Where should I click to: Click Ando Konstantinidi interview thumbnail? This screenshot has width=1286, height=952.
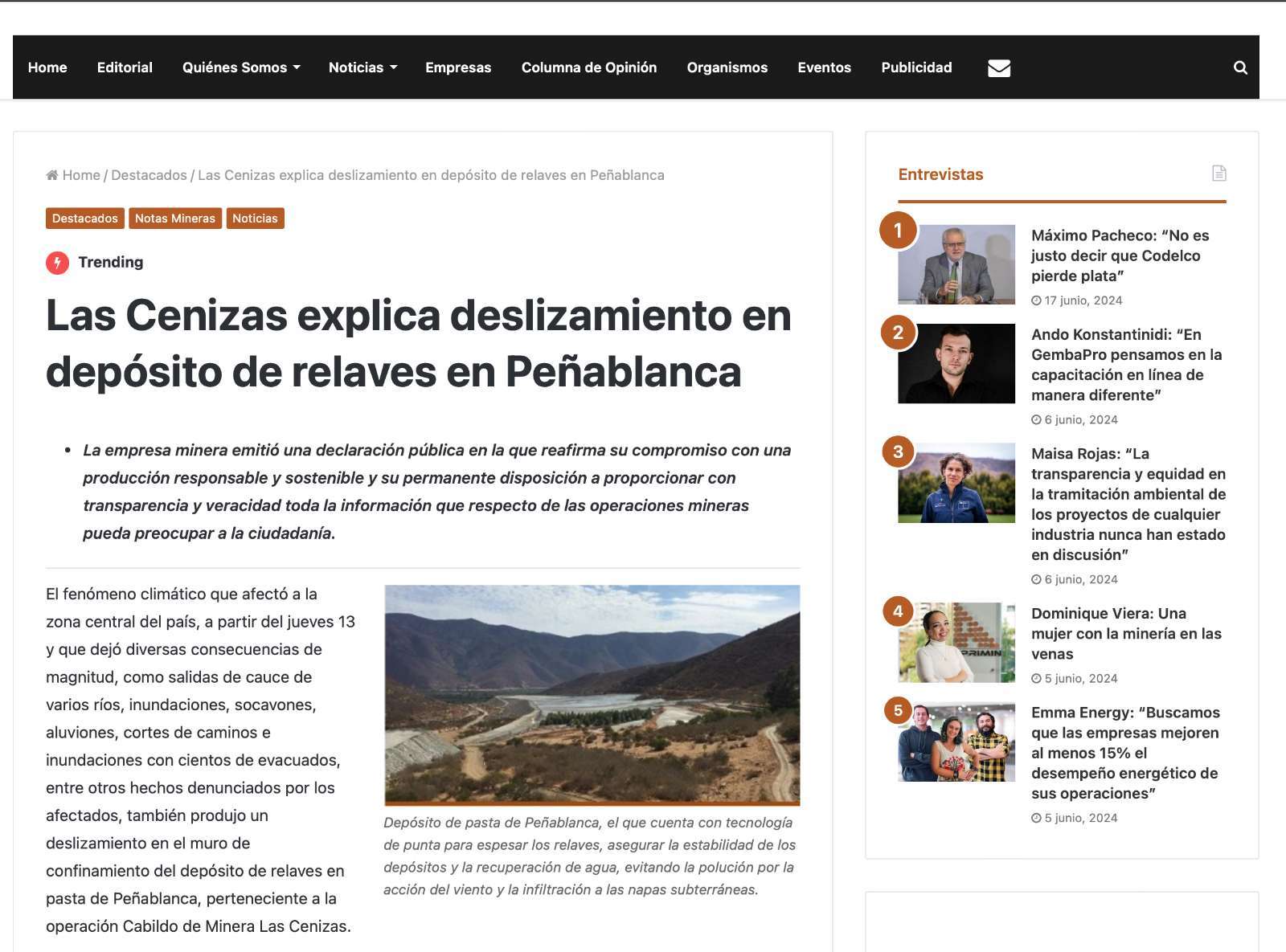tap(956, 364)
